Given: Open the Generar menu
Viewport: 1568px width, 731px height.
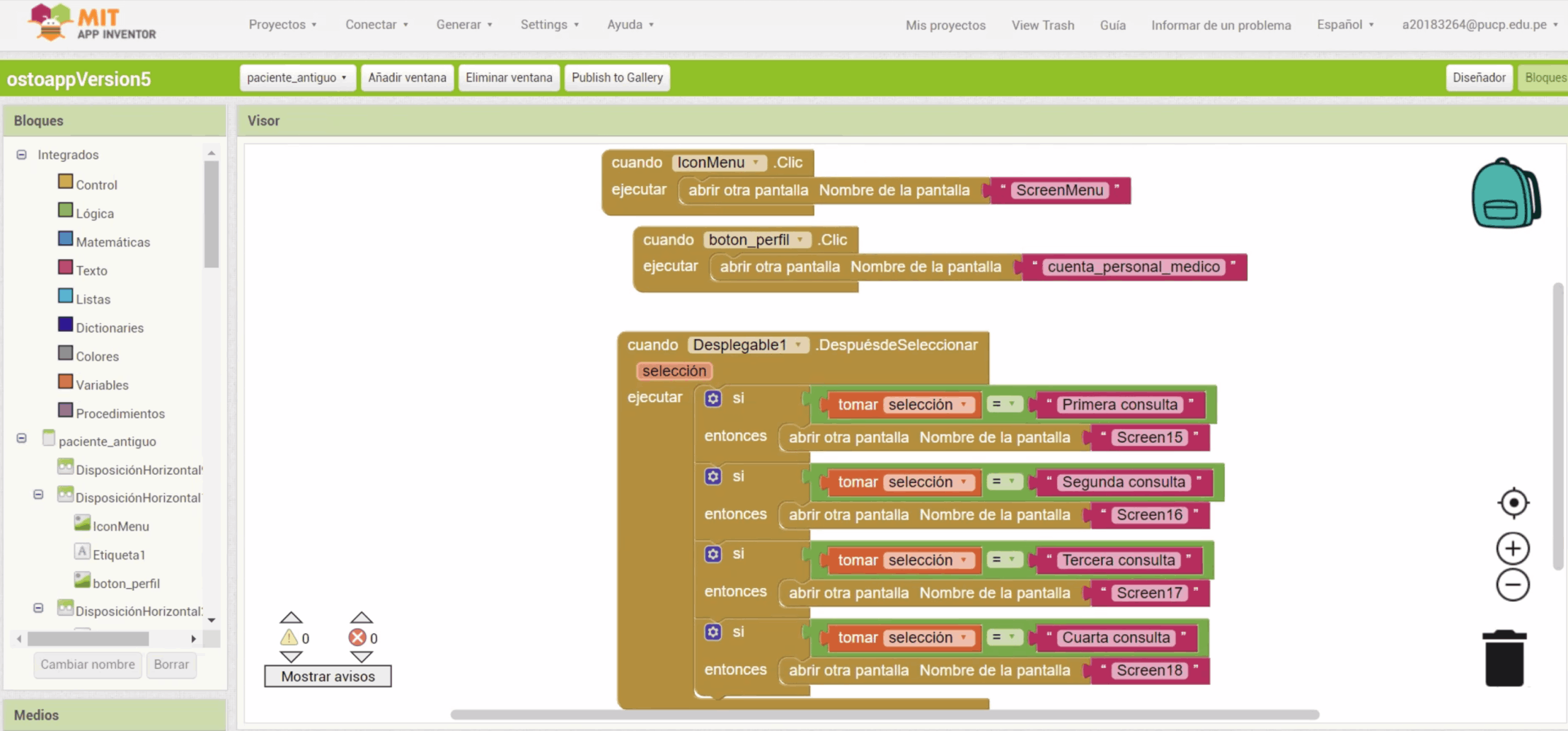Looking at the screenshot, I should 464,24.
